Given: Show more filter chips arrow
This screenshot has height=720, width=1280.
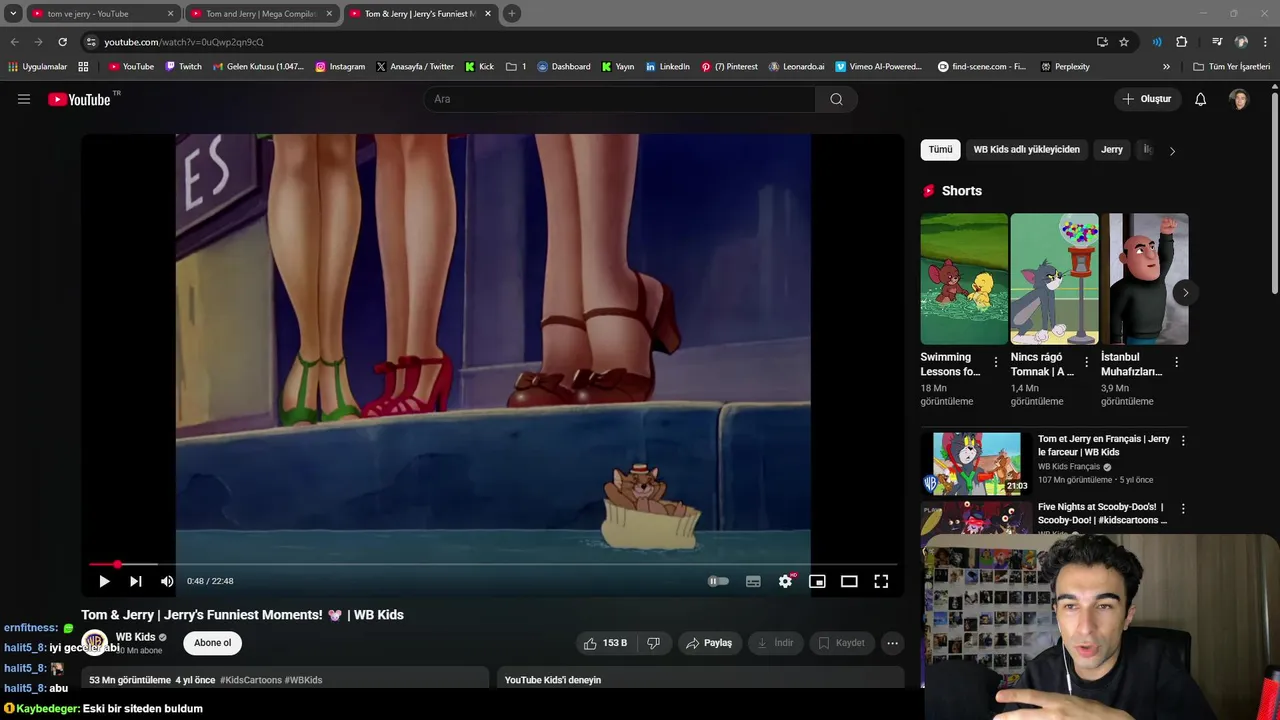Looking at the screenshot, I should click(1172, 151).
